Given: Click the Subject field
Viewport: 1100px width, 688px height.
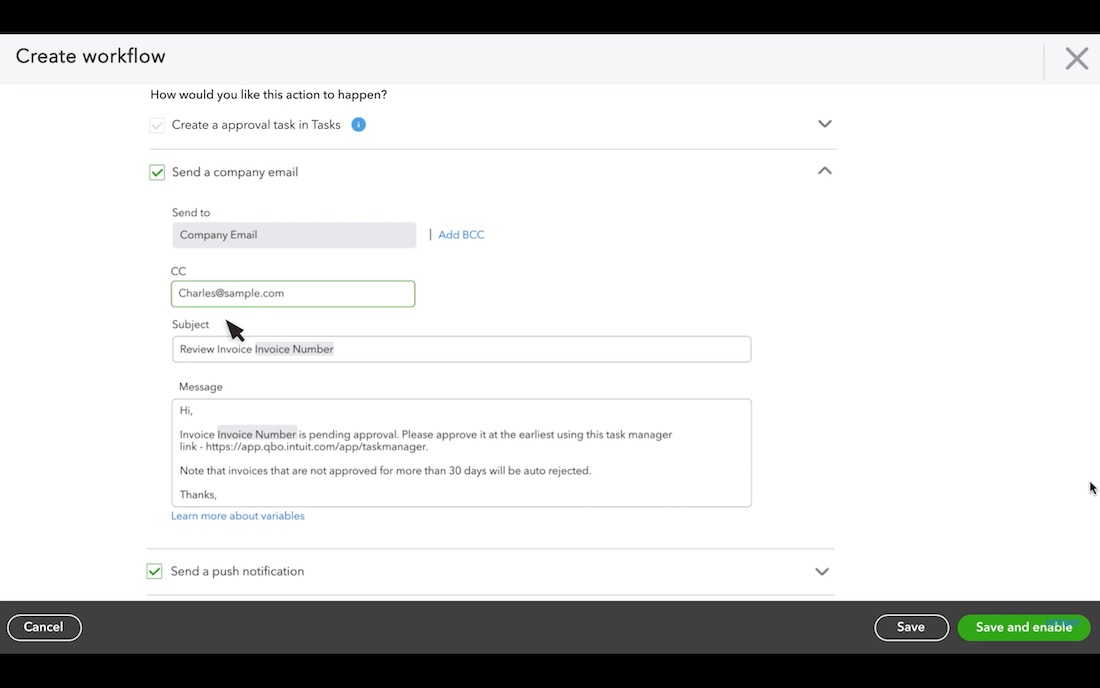Looking at the screenshot, I should (x=462, y=349).
